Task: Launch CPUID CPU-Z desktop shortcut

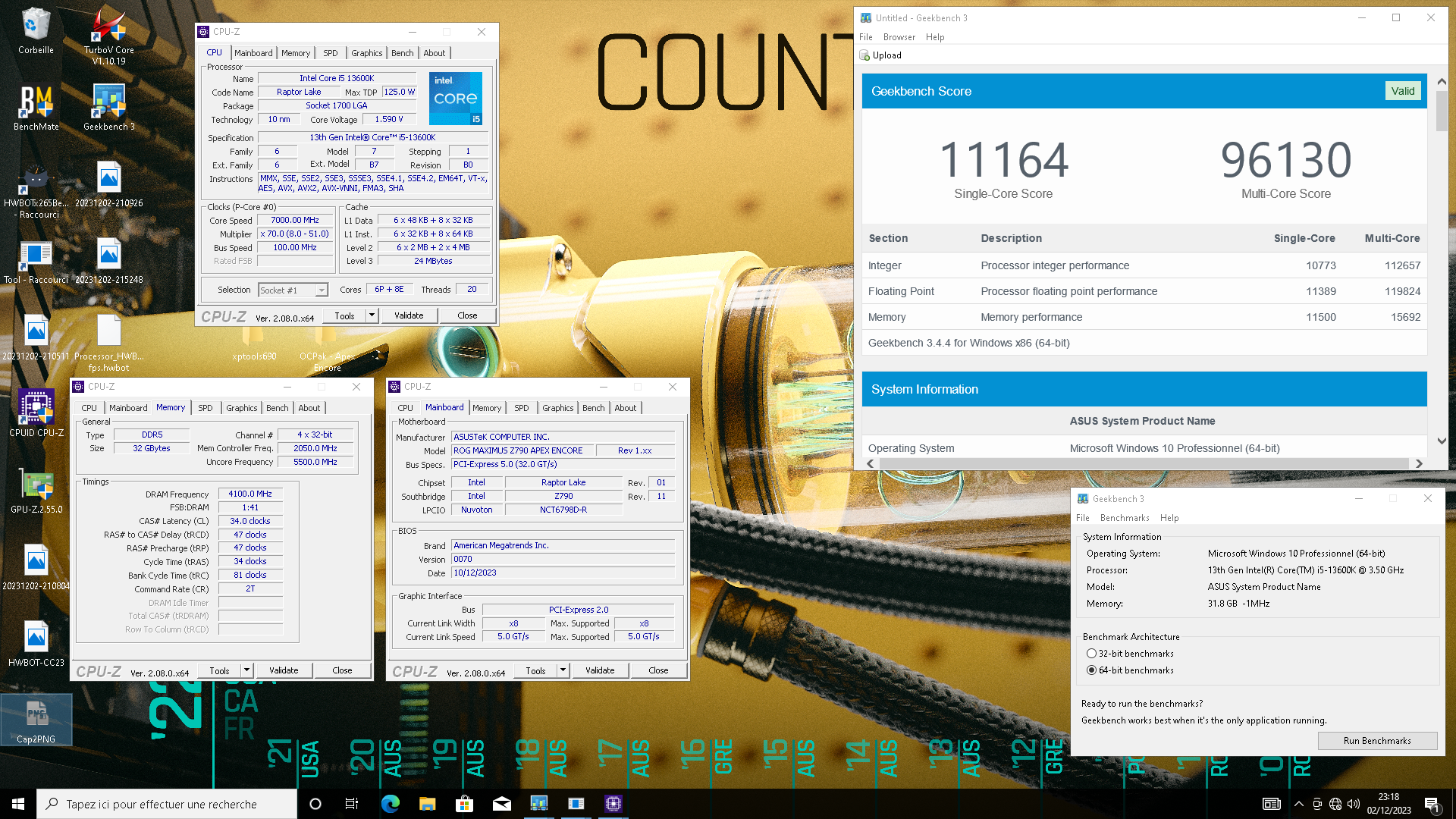Action: [x=36, y=413]
